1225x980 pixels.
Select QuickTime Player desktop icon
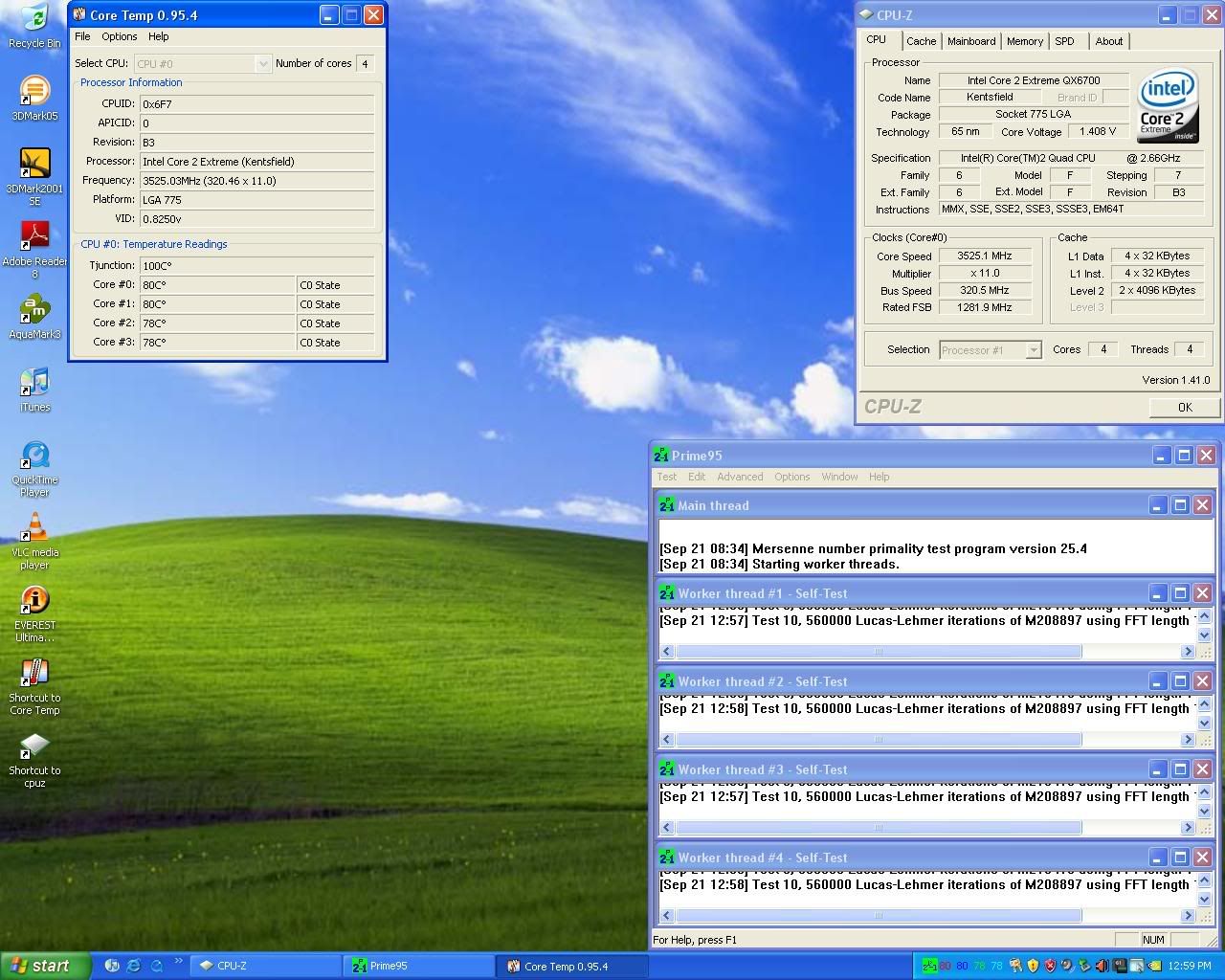(x=34, y=468)
